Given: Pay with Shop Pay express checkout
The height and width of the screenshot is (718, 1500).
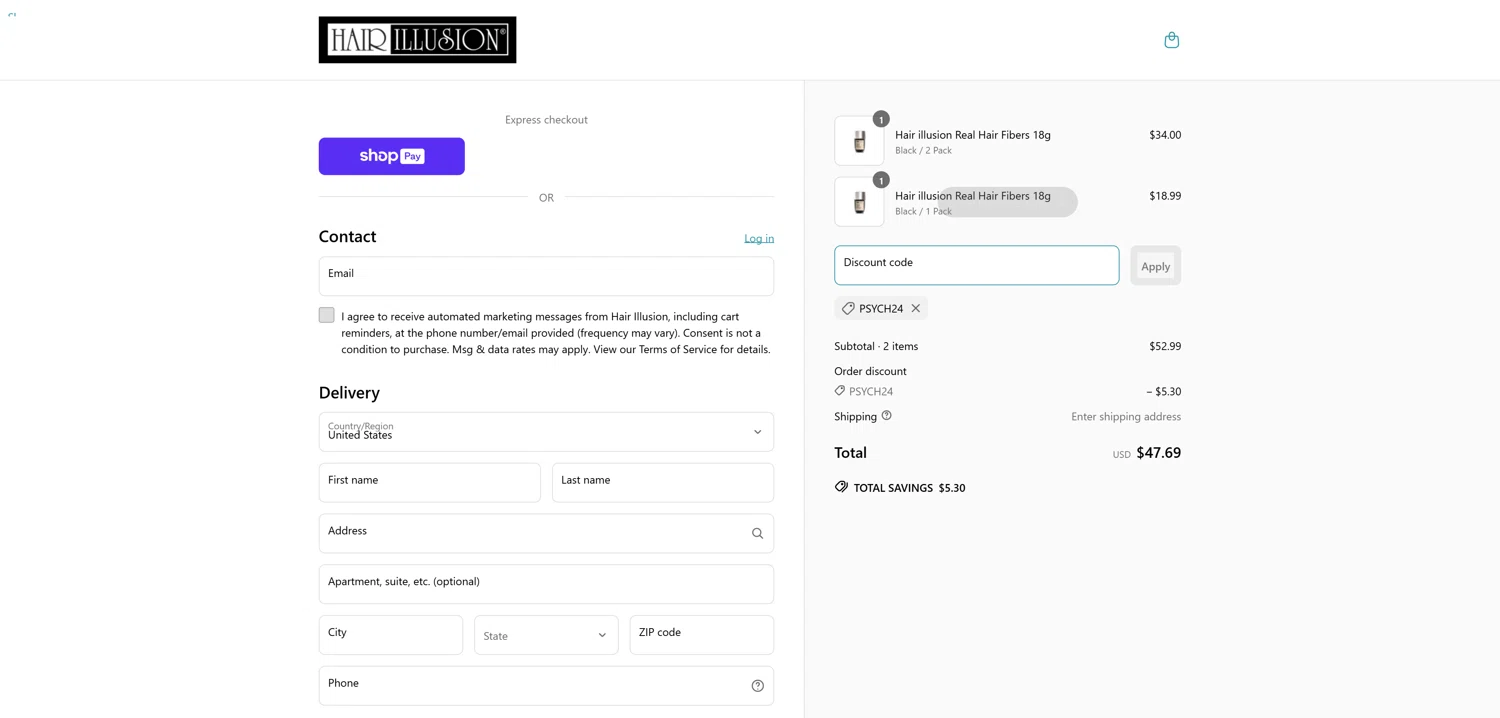Looking at the screenshot, I should click(x=392, y=156).
